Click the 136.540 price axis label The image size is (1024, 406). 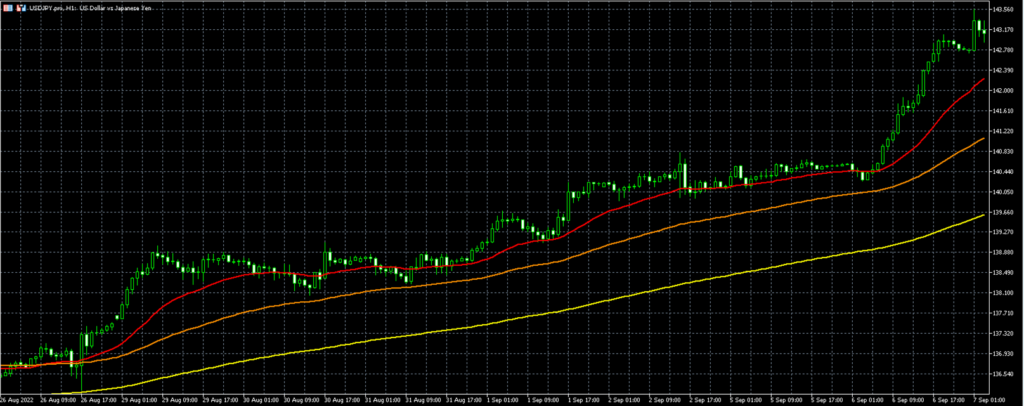[1005, 374]
